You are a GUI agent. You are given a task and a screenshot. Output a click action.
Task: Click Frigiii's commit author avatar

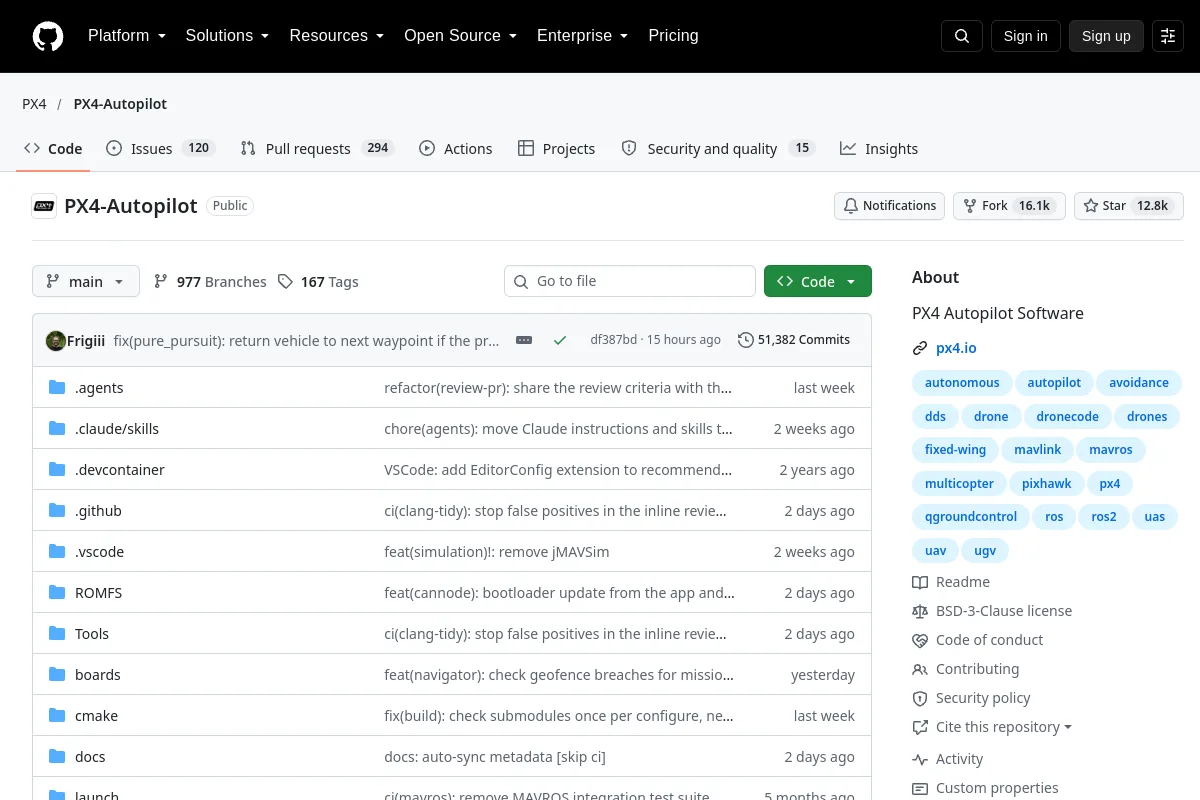[x=56, y=340]
